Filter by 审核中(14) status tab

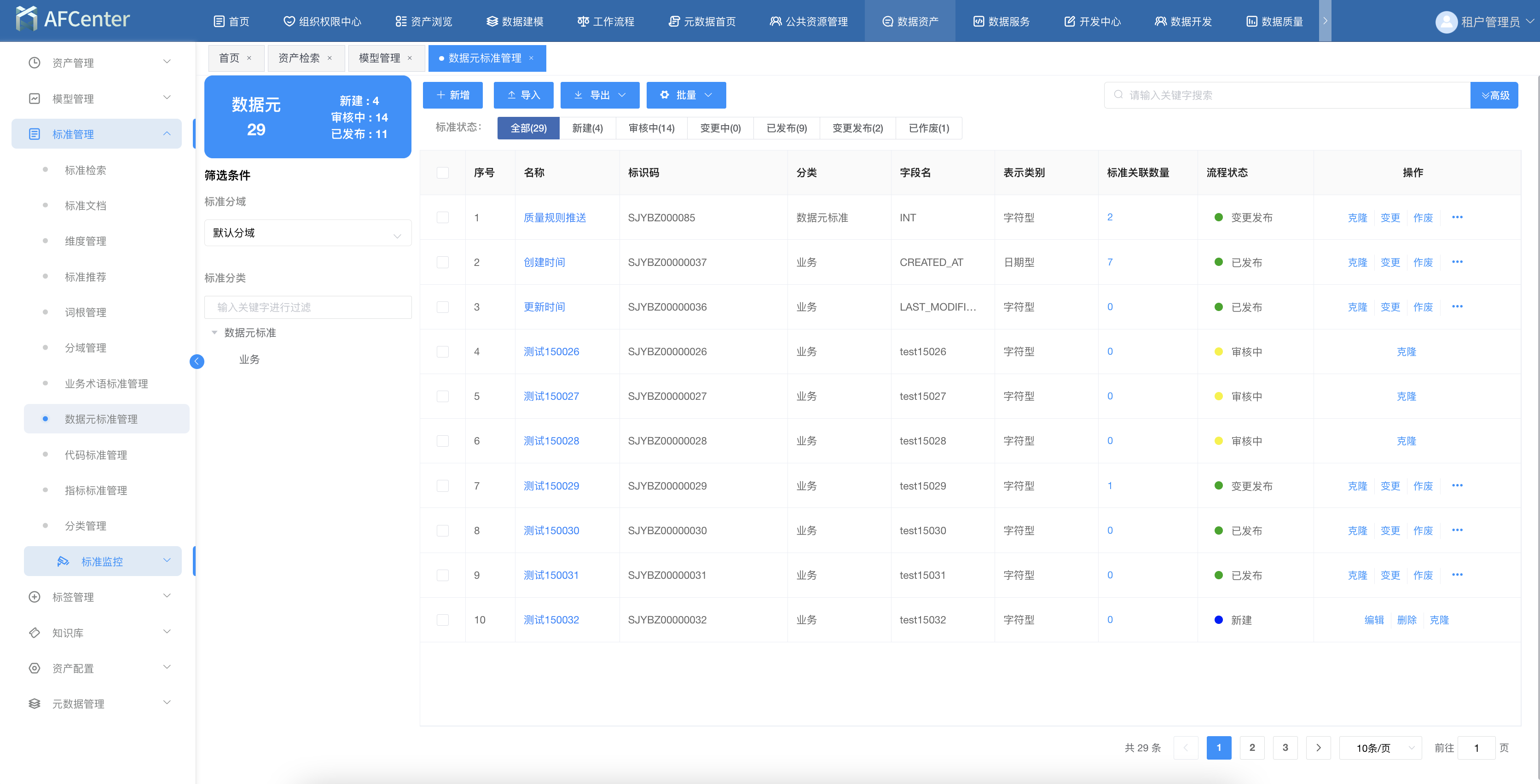point(651,128)
